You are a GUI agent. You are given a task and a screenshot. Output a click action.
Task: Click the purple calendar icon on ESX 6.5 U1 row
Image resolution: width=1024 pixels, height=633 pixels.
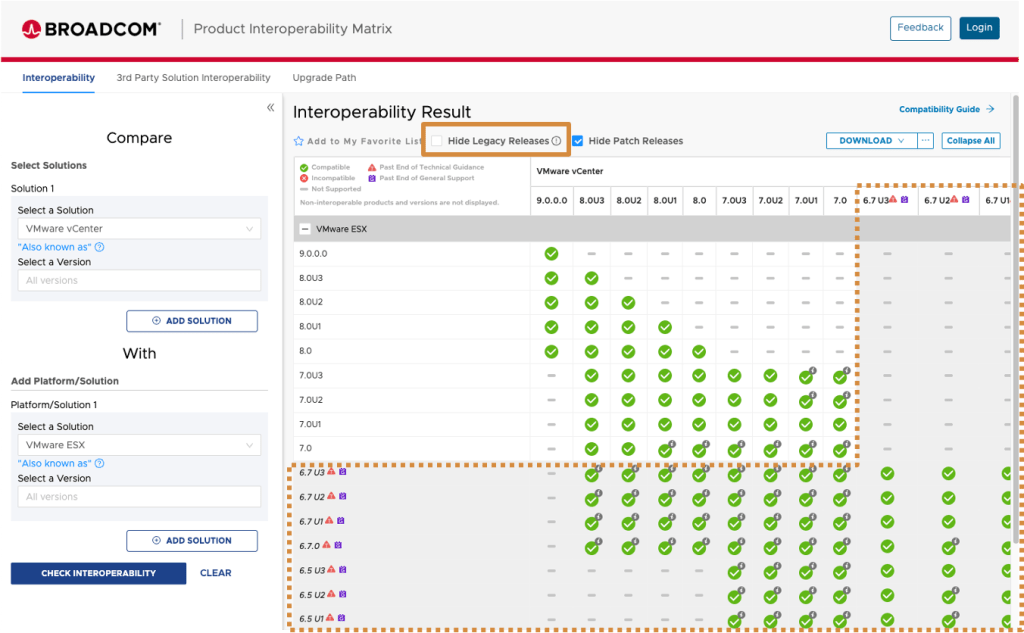click(341, 617)
